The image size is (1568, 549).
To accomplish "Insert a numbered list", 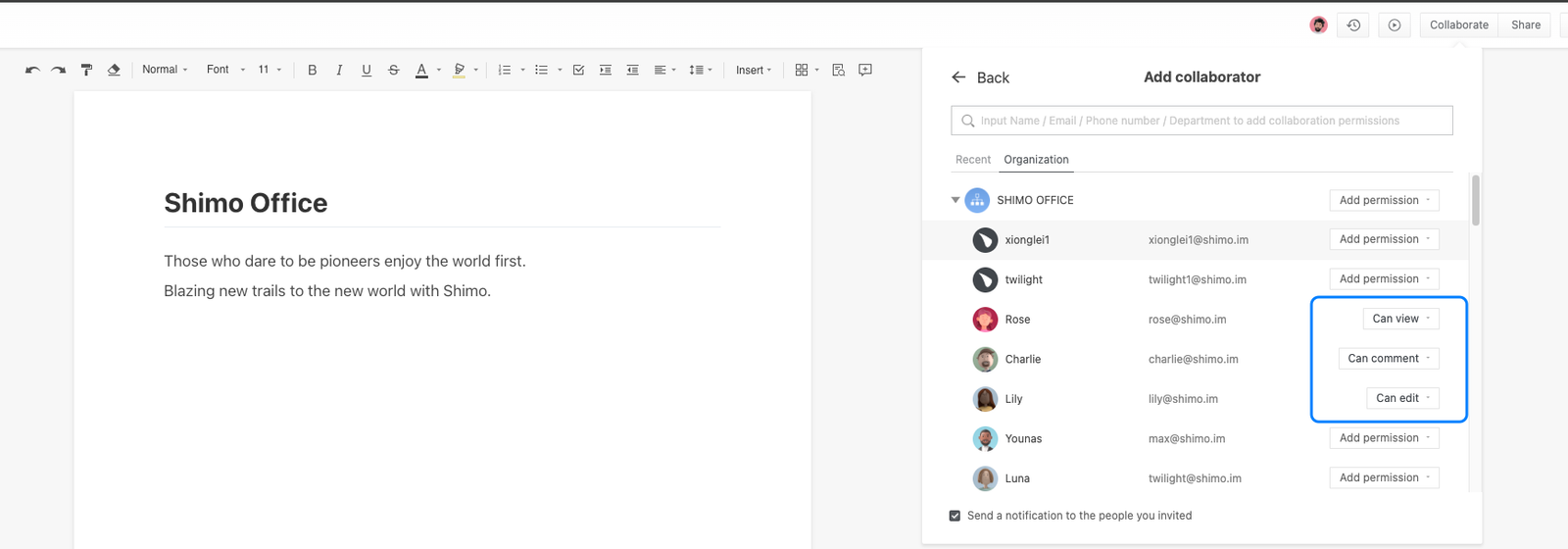I will point(505,70).
